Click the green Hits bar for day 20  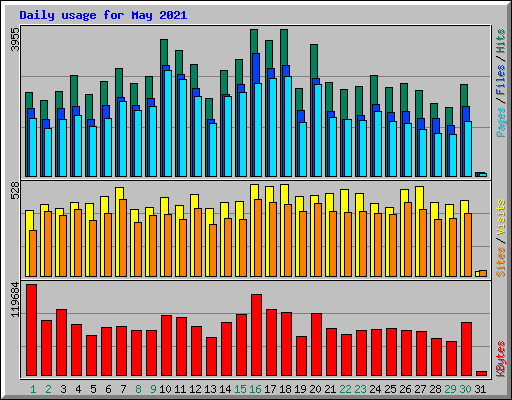tap(314, 61)
